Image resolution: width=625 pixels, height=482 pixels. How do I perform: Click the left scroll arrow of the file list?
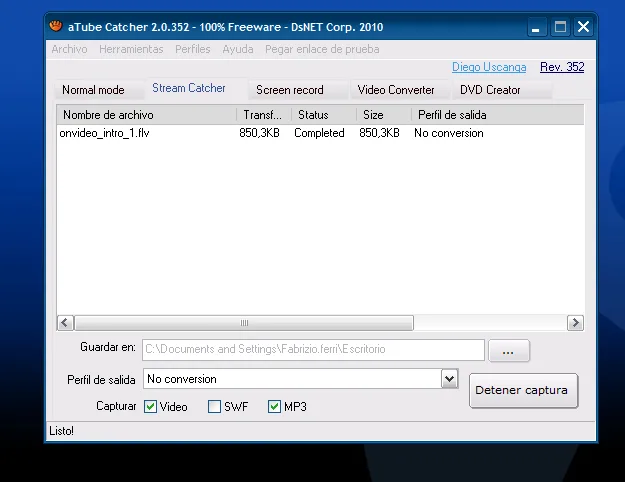pyautogui.click(x=65, y=323)
